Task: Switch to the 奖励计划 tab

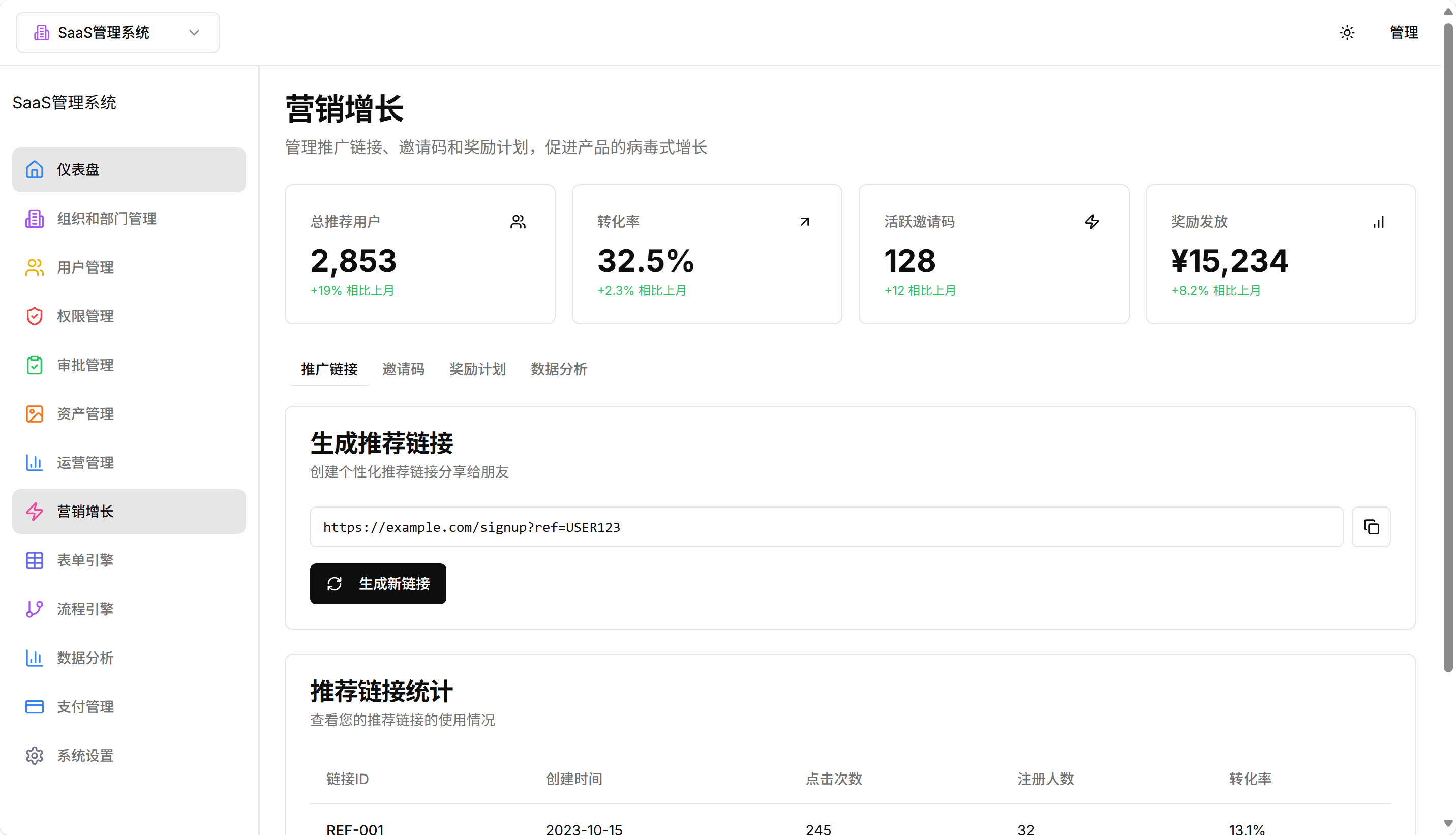Action: pos(477,369)
